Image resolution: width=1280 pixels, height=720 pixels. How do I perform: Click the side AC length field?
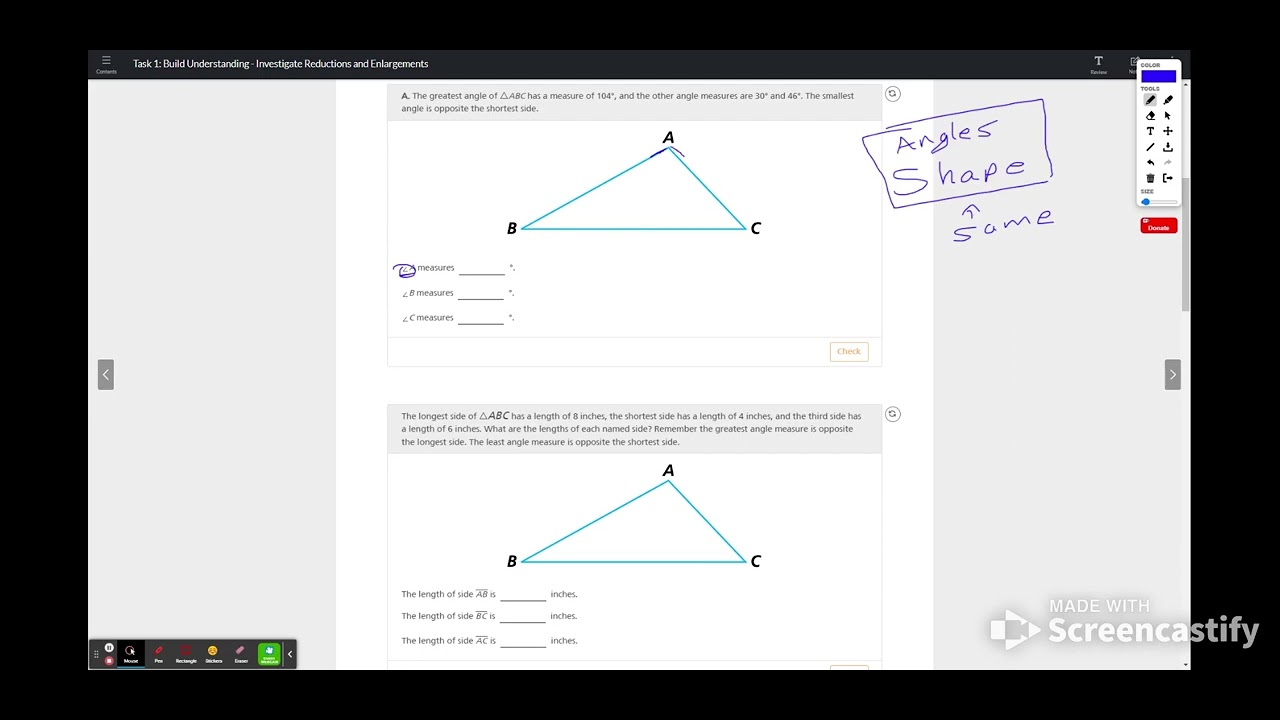(x=523, y=641)
